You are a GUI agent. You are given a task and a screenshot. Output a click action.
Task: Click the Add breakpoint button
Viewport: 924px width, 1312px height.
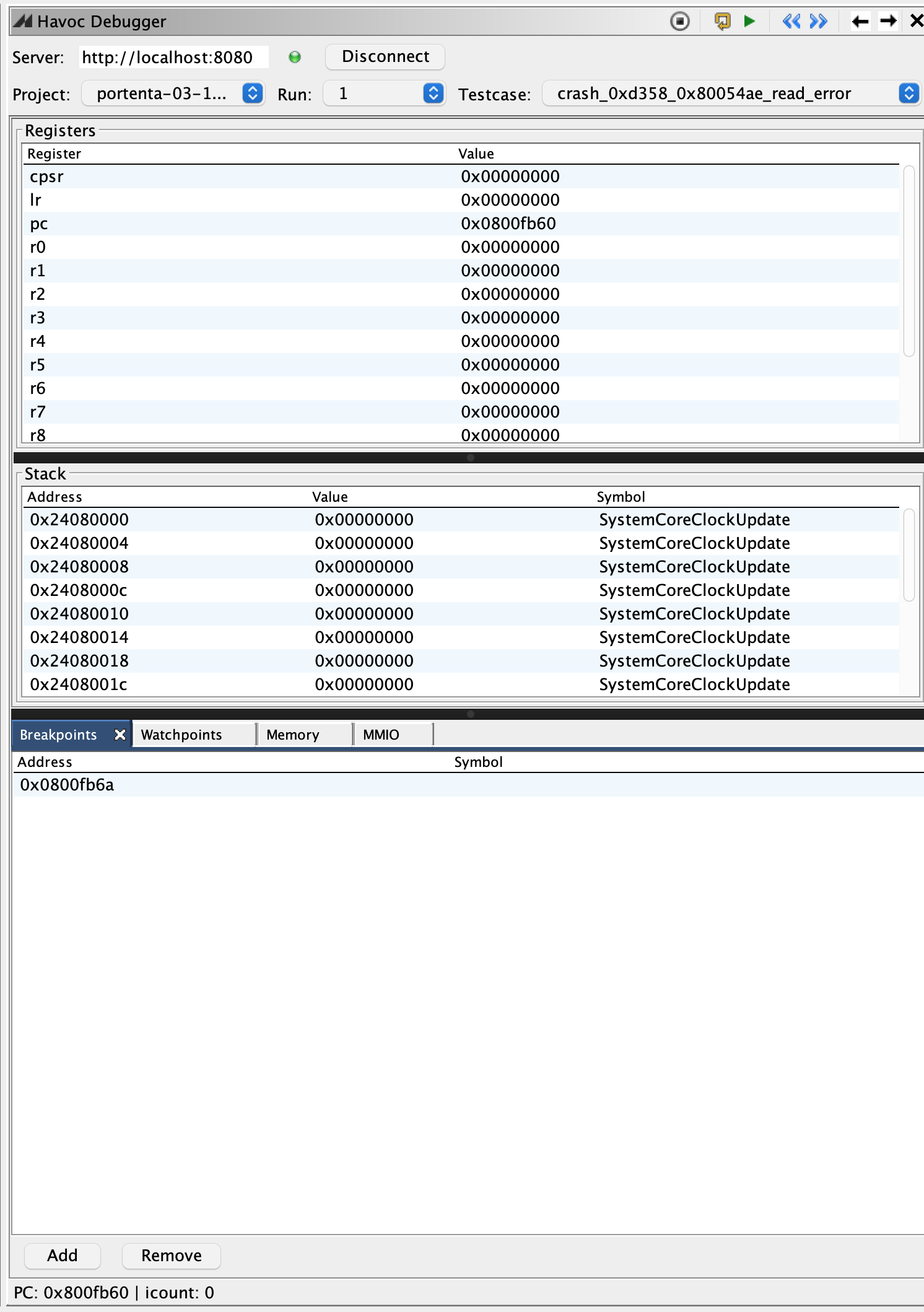coord(63,1256)
